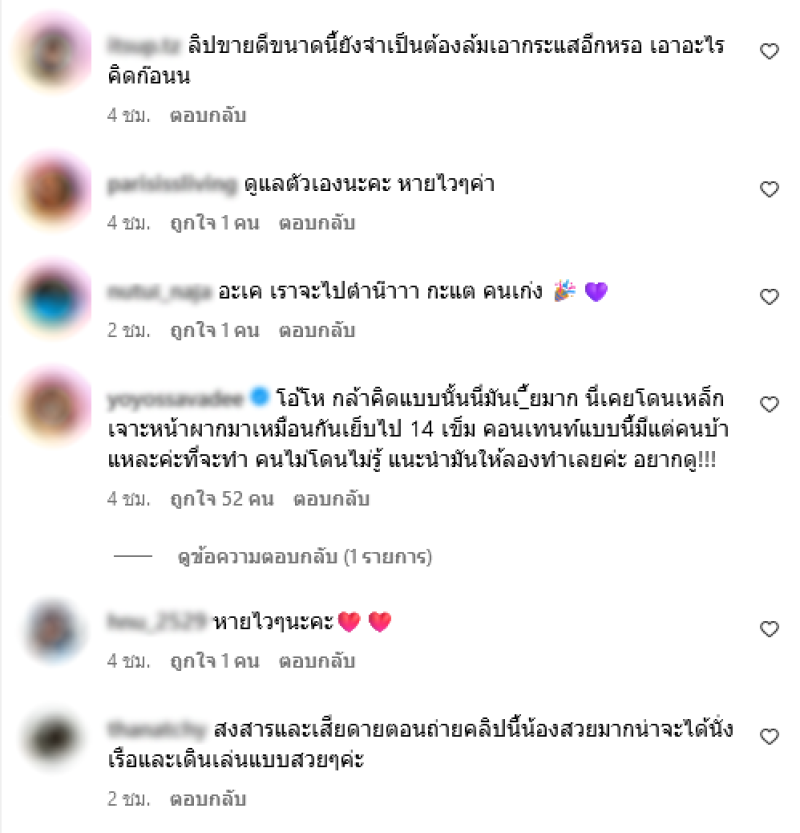Open the verified commenter's profile picture
Viewport: 800px width, 833px height.
(x=53, y=405)
